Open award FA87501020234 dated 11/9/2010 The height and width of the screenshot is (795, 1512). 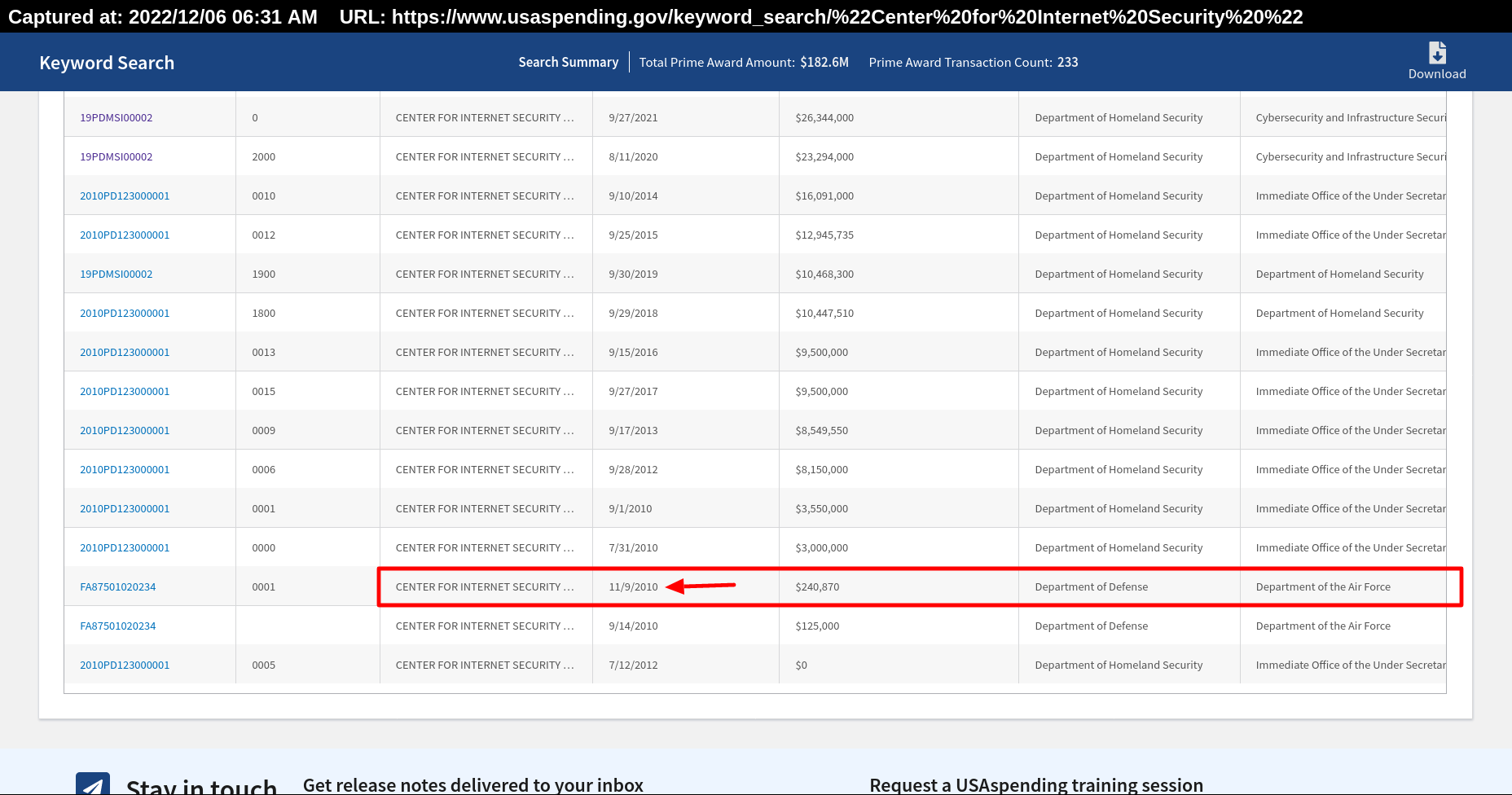point(117,586)
